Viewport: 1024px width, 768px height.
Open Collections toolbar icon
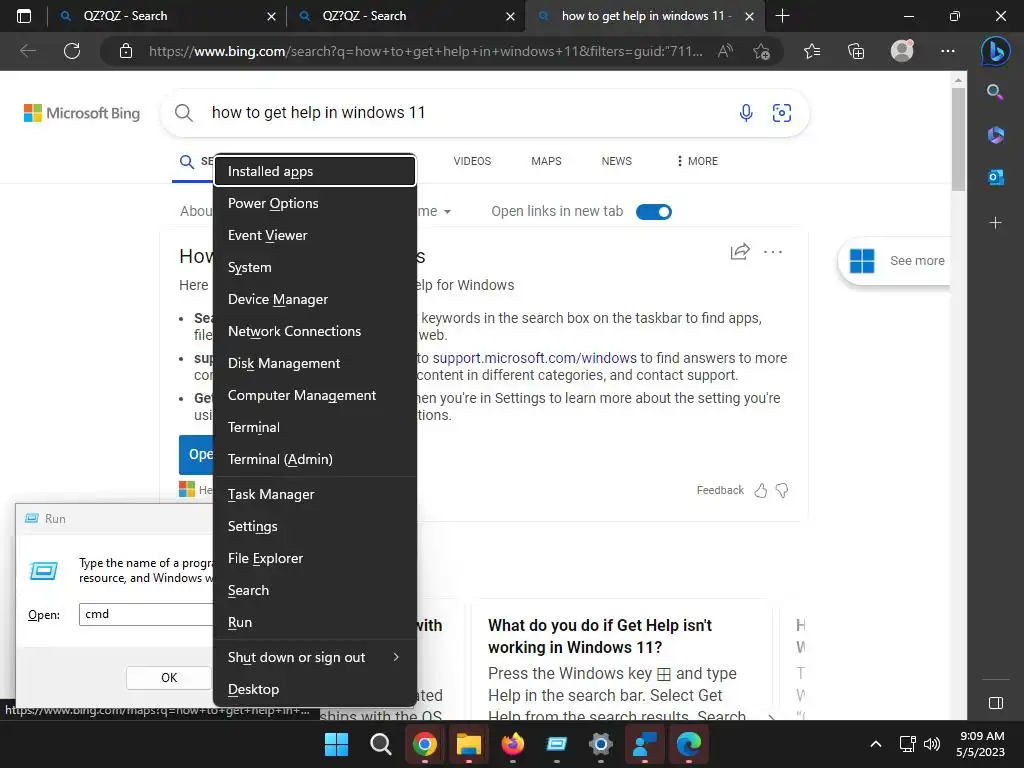[x=856, y=51]
